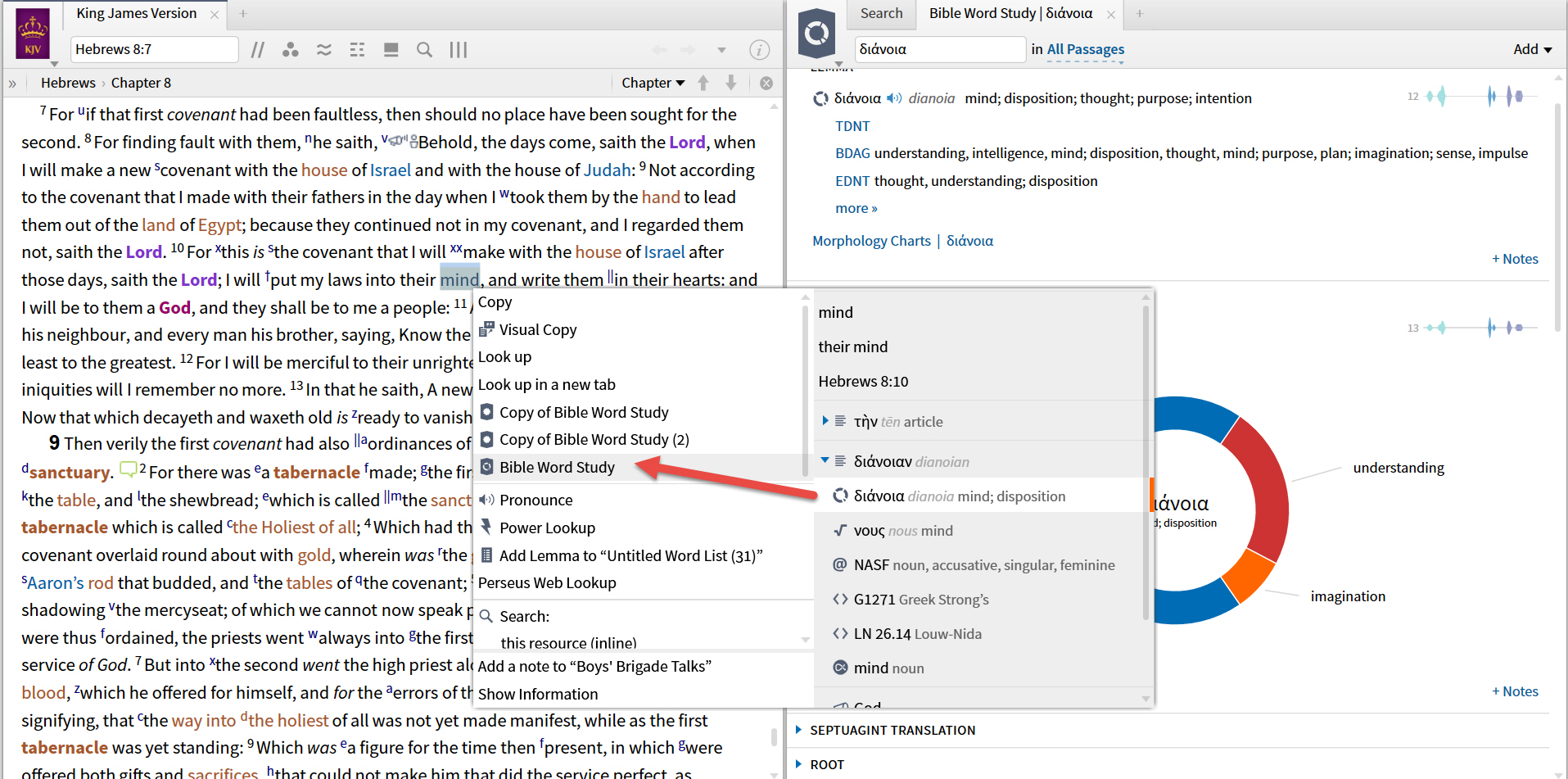Open Morphology Charts link
Screen dimensions: 1568x779
(x=871, y=241)
